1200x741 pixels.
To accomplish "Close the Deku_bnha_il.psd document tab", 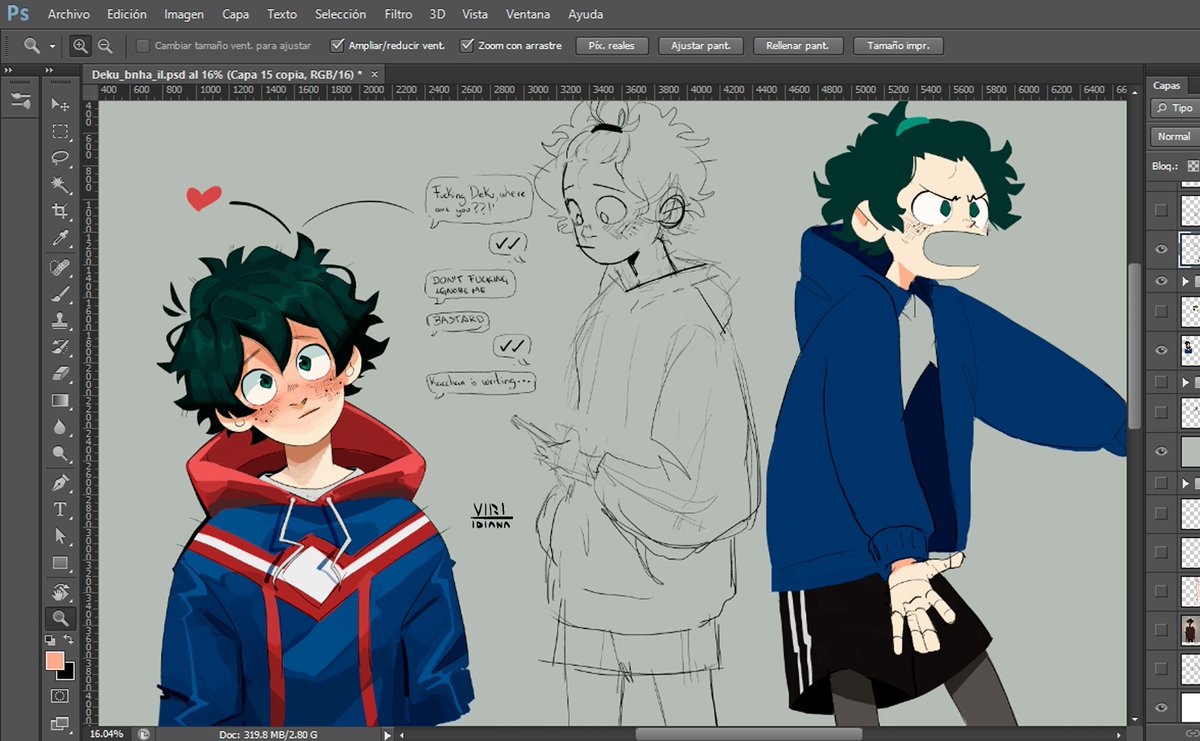I will tap(375, 74).
